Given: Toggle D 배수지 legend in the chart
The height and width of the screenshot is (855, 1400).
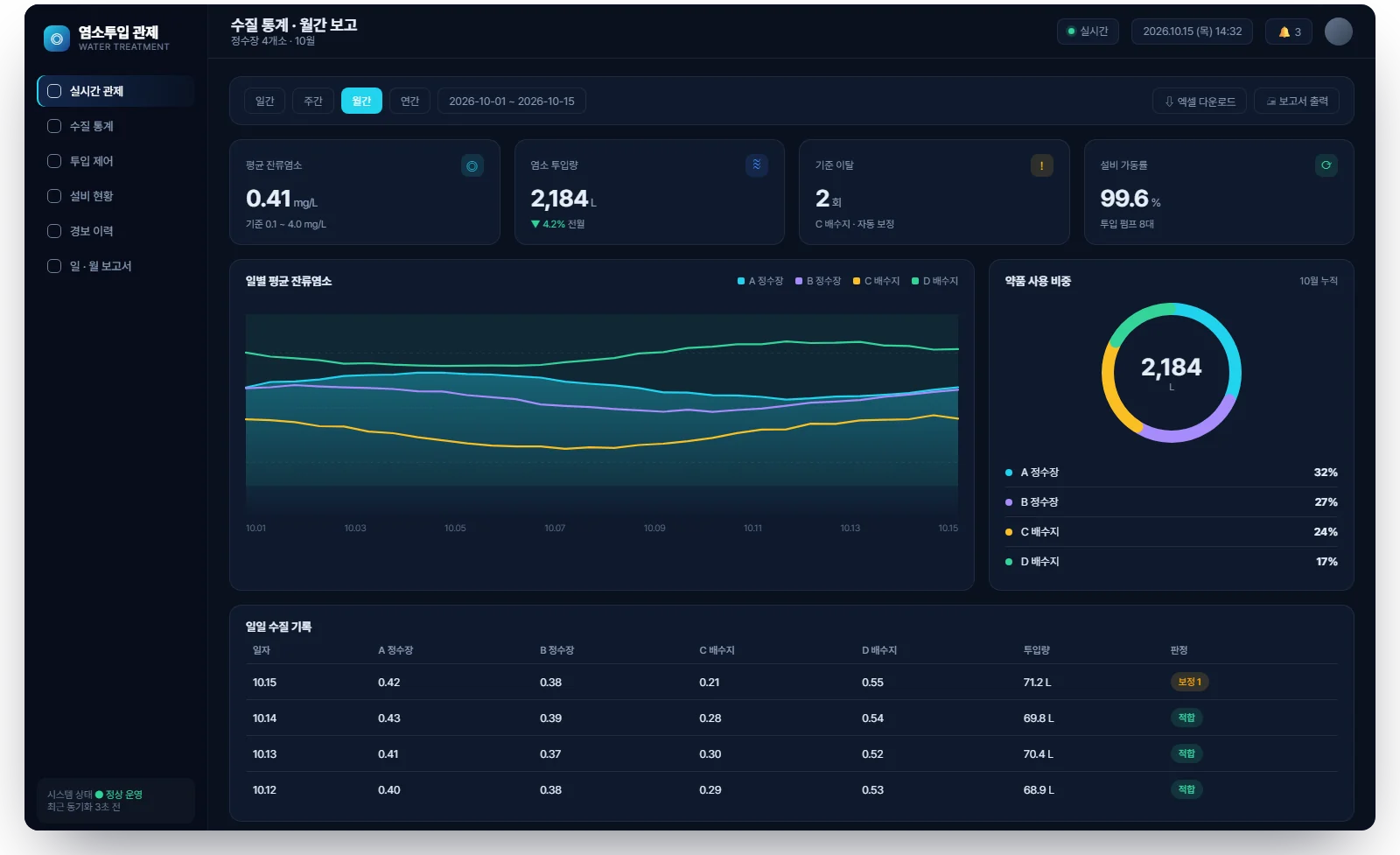Looking at the screenshot, I should point(935,281).
